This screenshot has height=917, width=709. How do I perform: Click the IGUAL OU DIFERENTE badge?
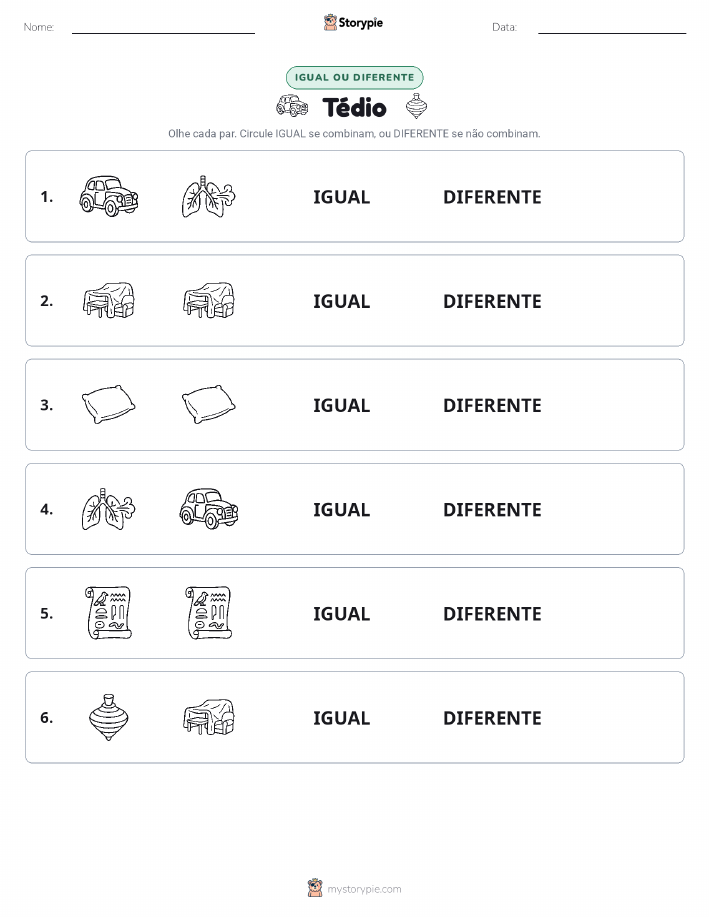coord(354,77)
